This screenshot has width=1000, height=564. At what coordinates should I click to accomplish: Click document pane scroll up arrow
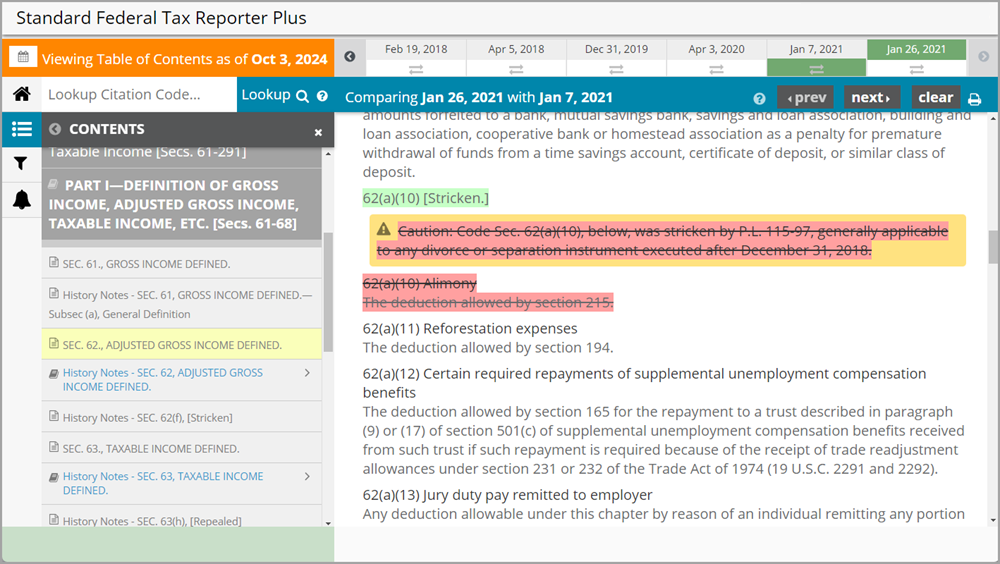click(993, 118)
